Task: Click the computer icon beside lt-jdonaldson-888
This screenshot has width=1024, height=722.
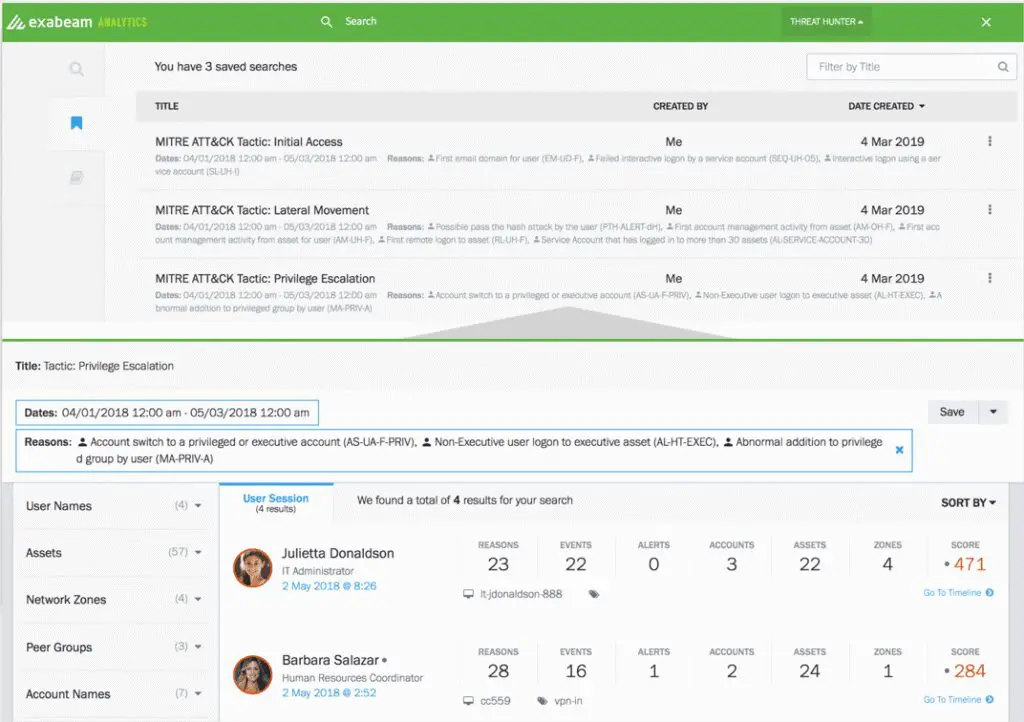Action: (467, 593)
